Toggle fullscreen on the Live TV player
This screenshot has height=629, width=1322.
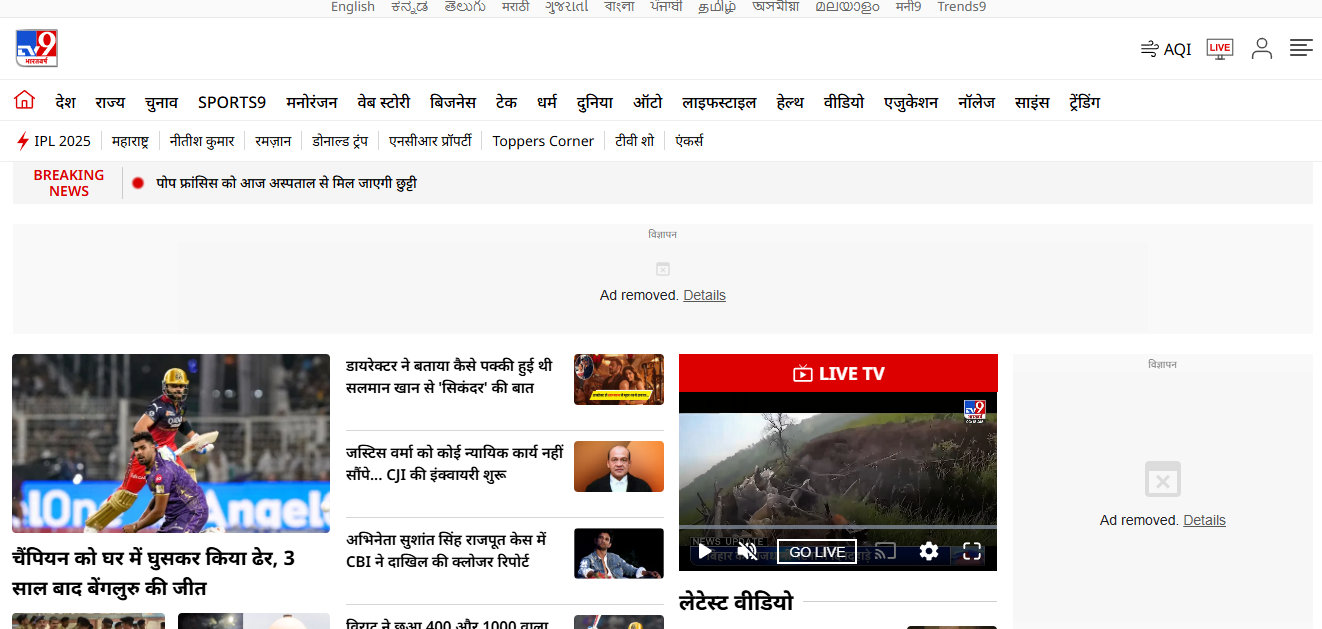point(972,551)
